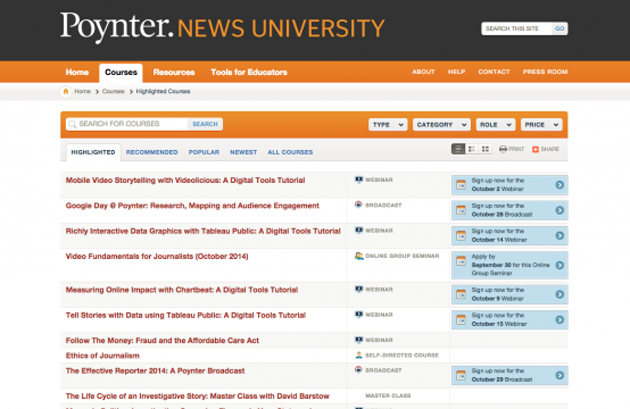Click arrow icon on October 9 Webinar signup
Image resolution: width=630 pixels, height=409 pixels.
click(x=559, y=294)
